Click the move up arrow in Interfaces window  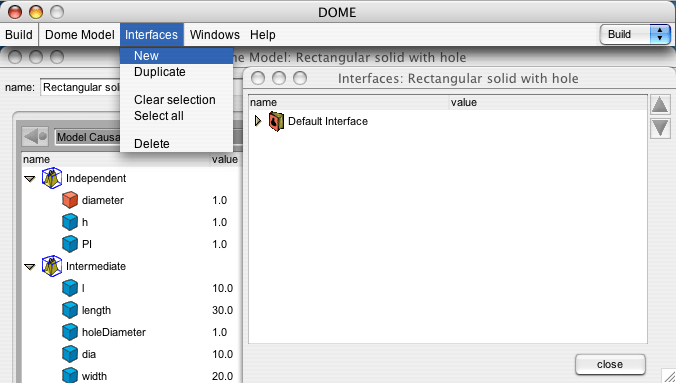click(660, 105)
